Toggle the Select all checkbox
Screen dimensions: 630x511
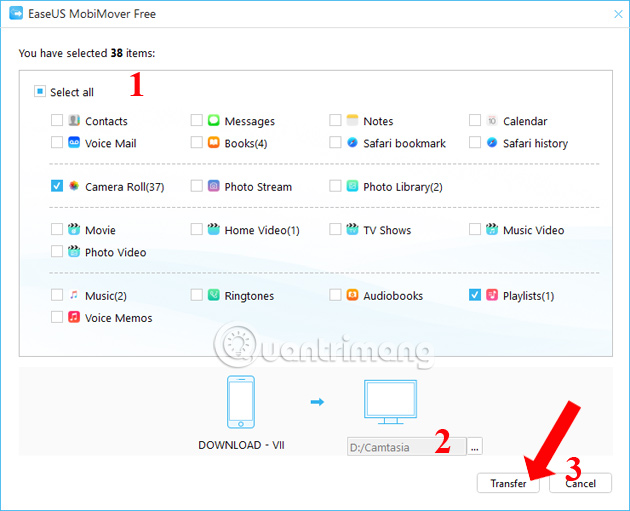tap(40, 92)
